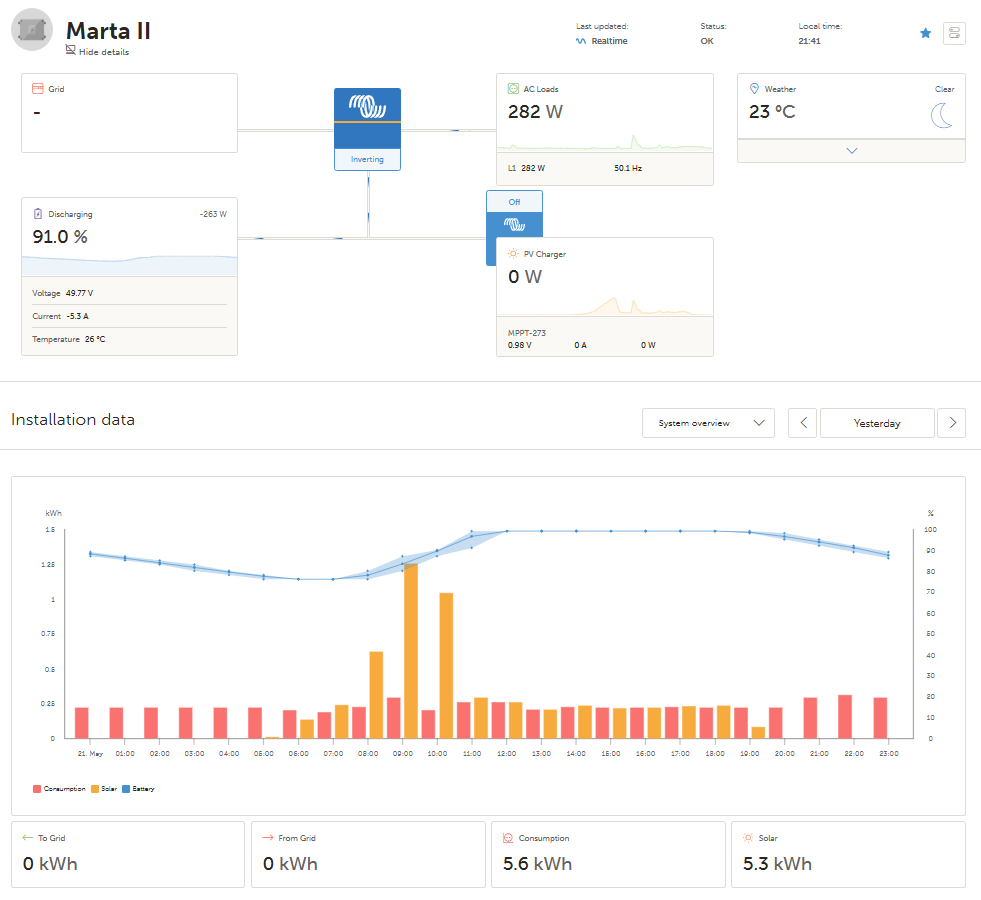Click the From Grid arrow icon
The image size is (981, 900).
[268, 837]
